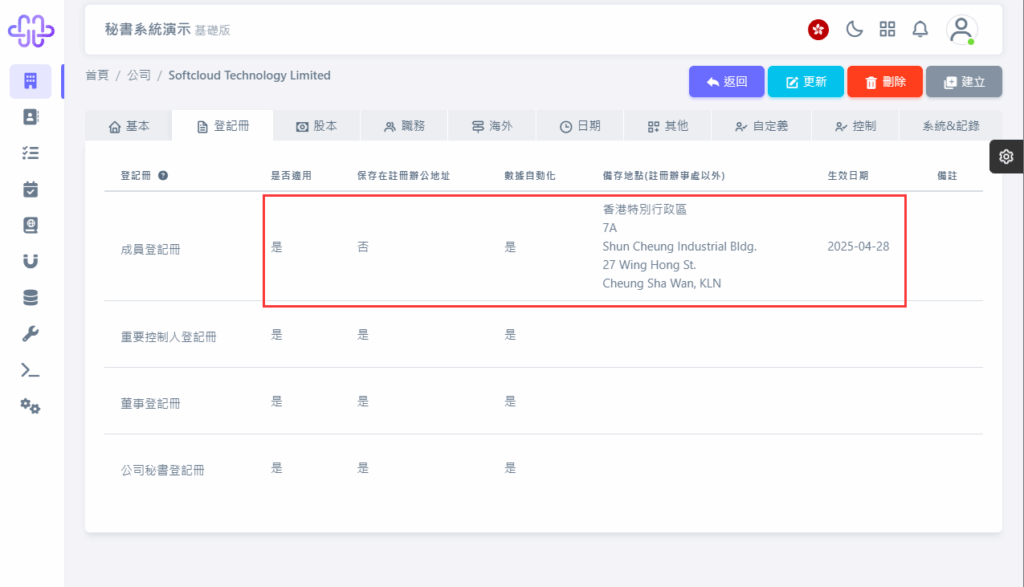Screen dimensions: 1024x587
Task: Click the help icon beside 登記冊 header
Action: click(x=163, y=175)
